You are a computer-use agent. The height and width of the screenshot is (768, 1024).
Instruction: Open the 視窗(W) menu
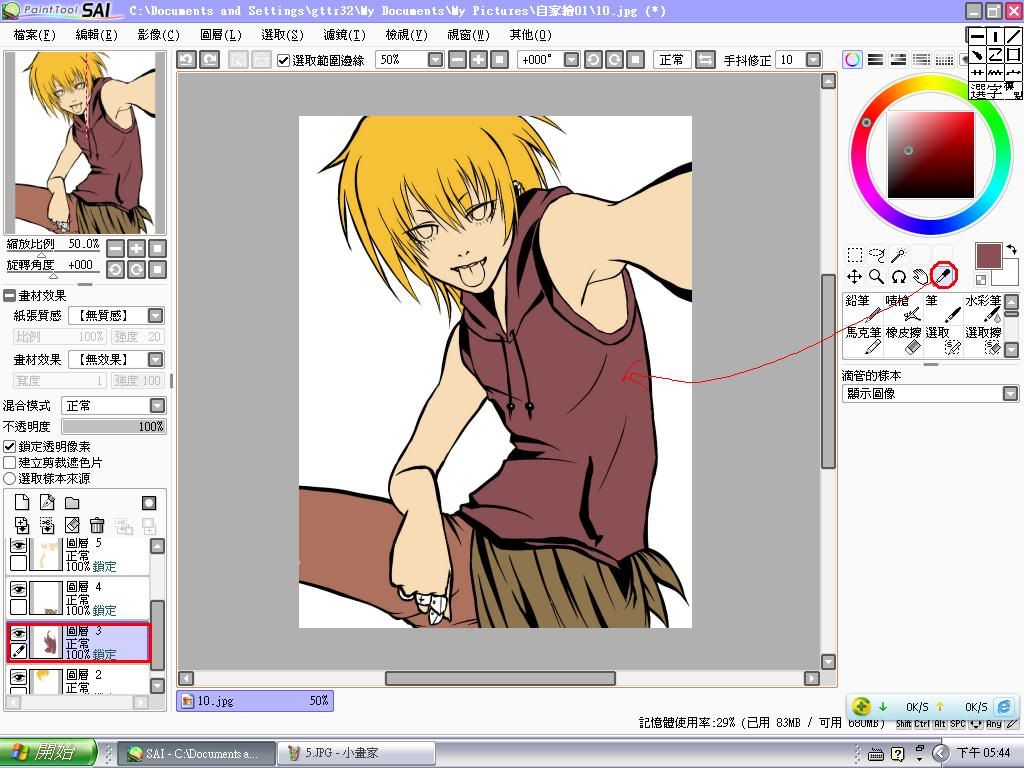(468, 35)
